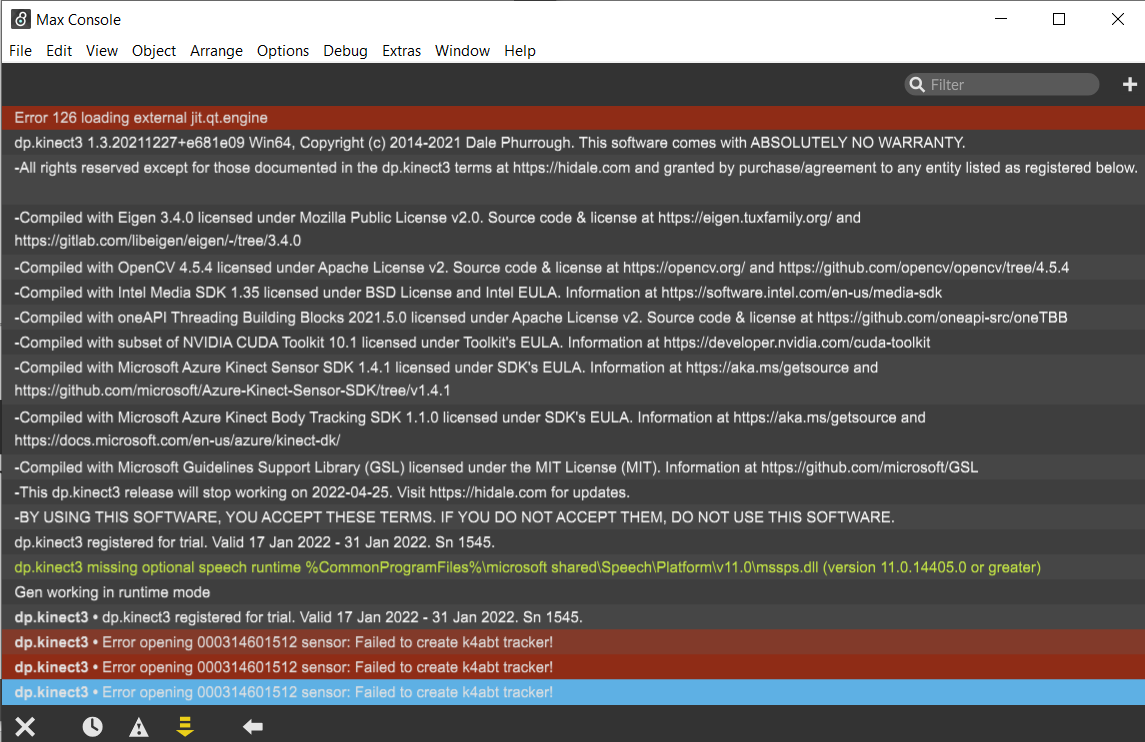This screenshot has height=742, width=1145.
Task: Select the 'will stop working on 2022-04-25' line
Action: 573,492
